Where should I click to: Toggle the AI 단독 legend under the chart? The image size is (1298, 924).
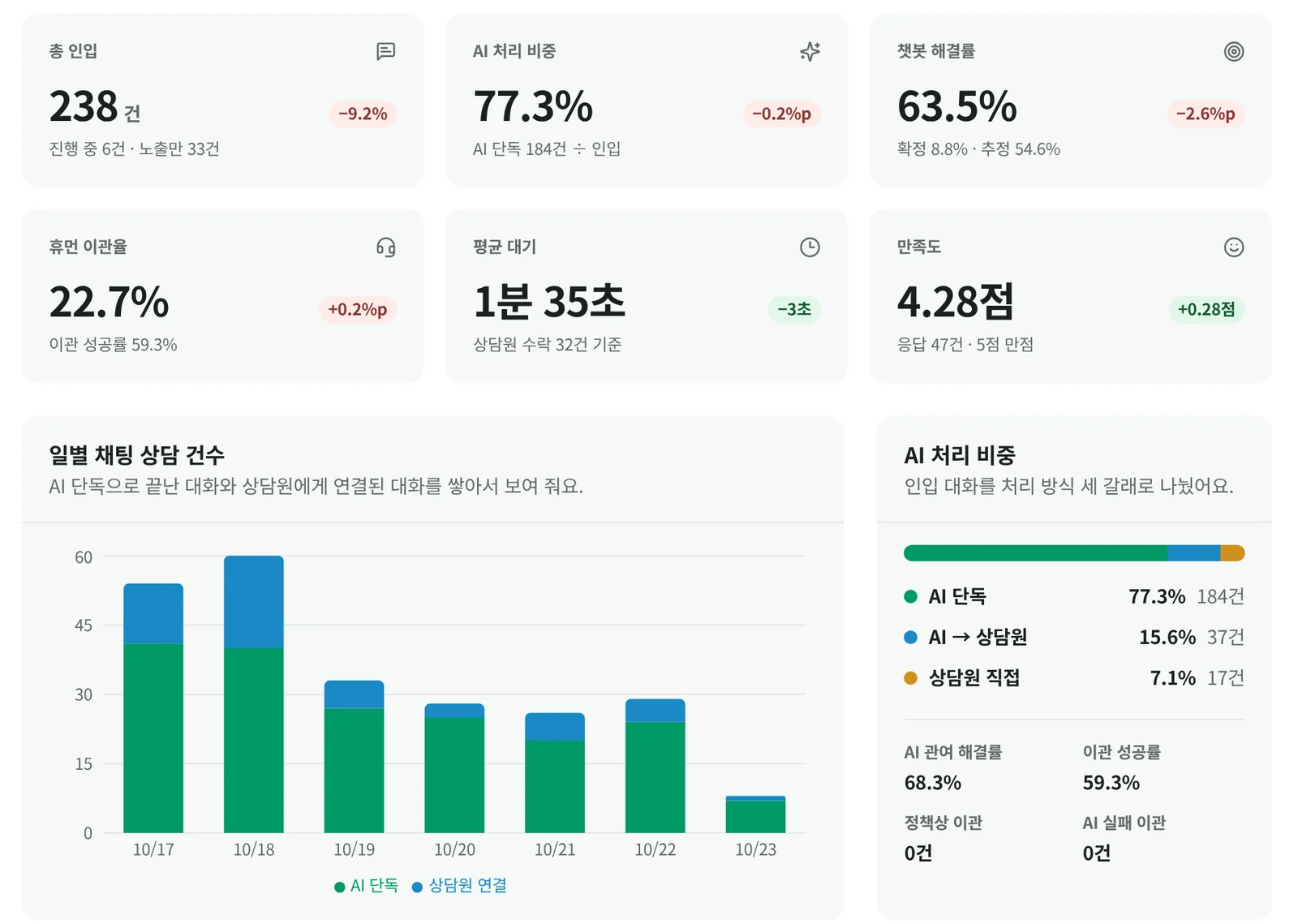coord(367,886)
